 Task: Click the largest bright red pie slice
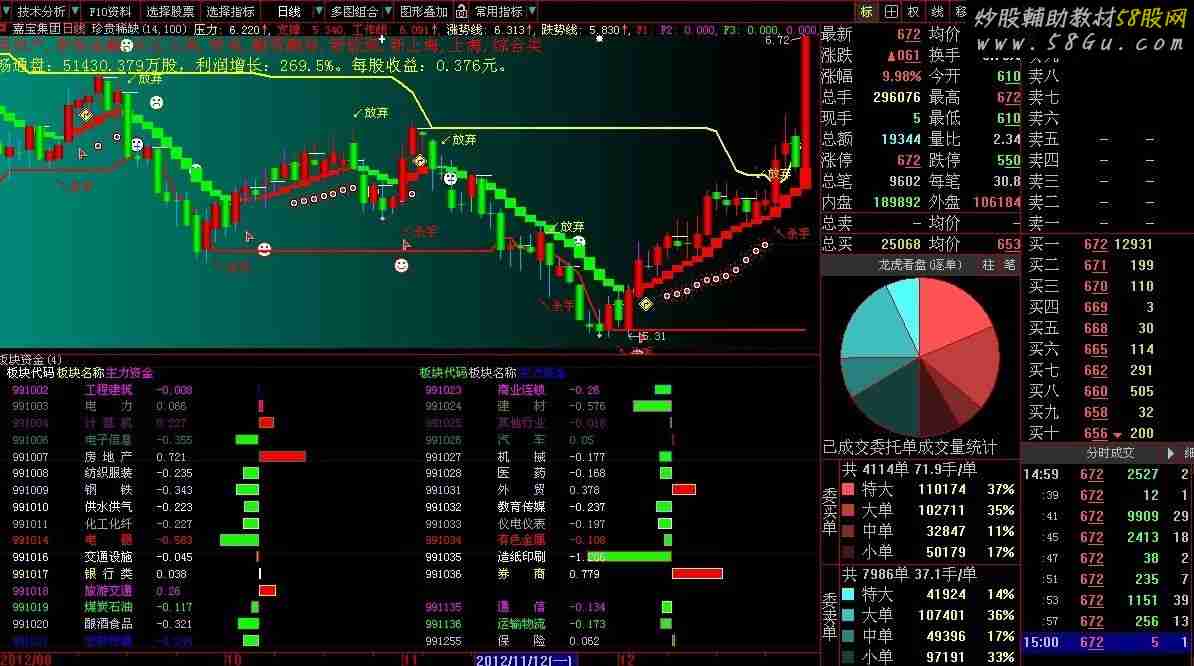pos(950,316)
